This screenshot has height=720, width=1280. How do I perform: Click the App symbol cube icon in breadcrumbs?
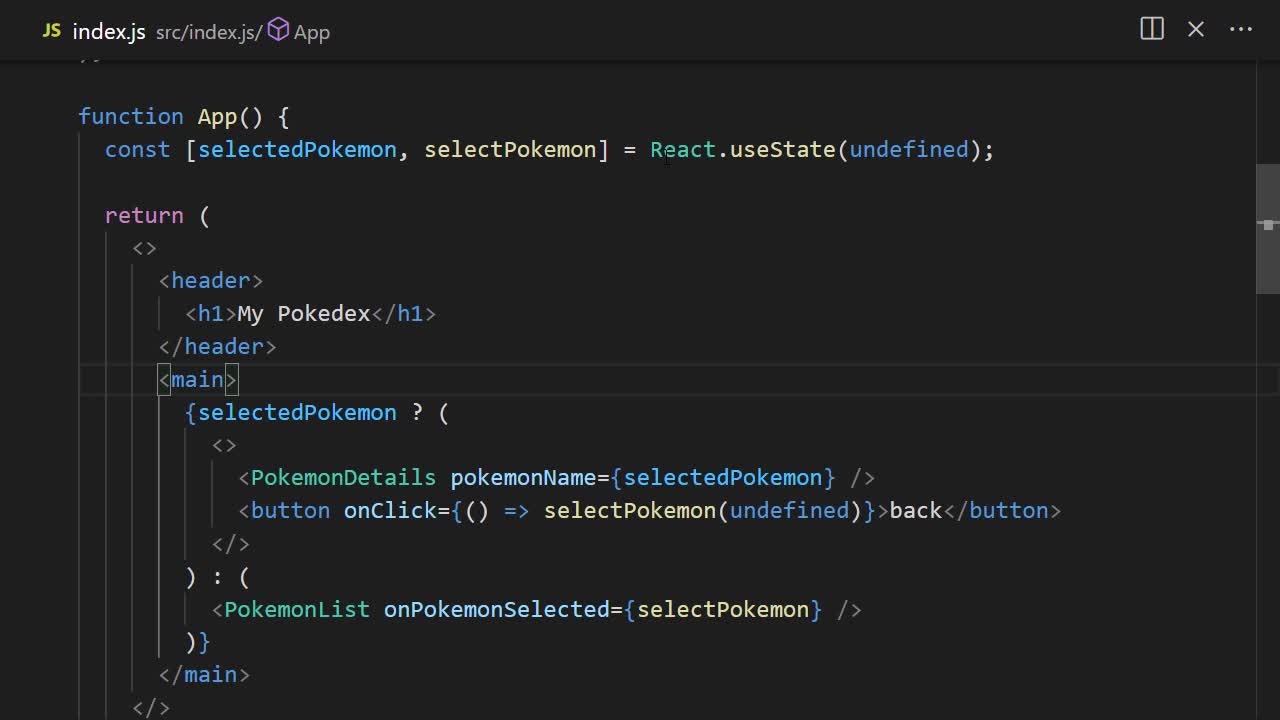click(278, 31)
